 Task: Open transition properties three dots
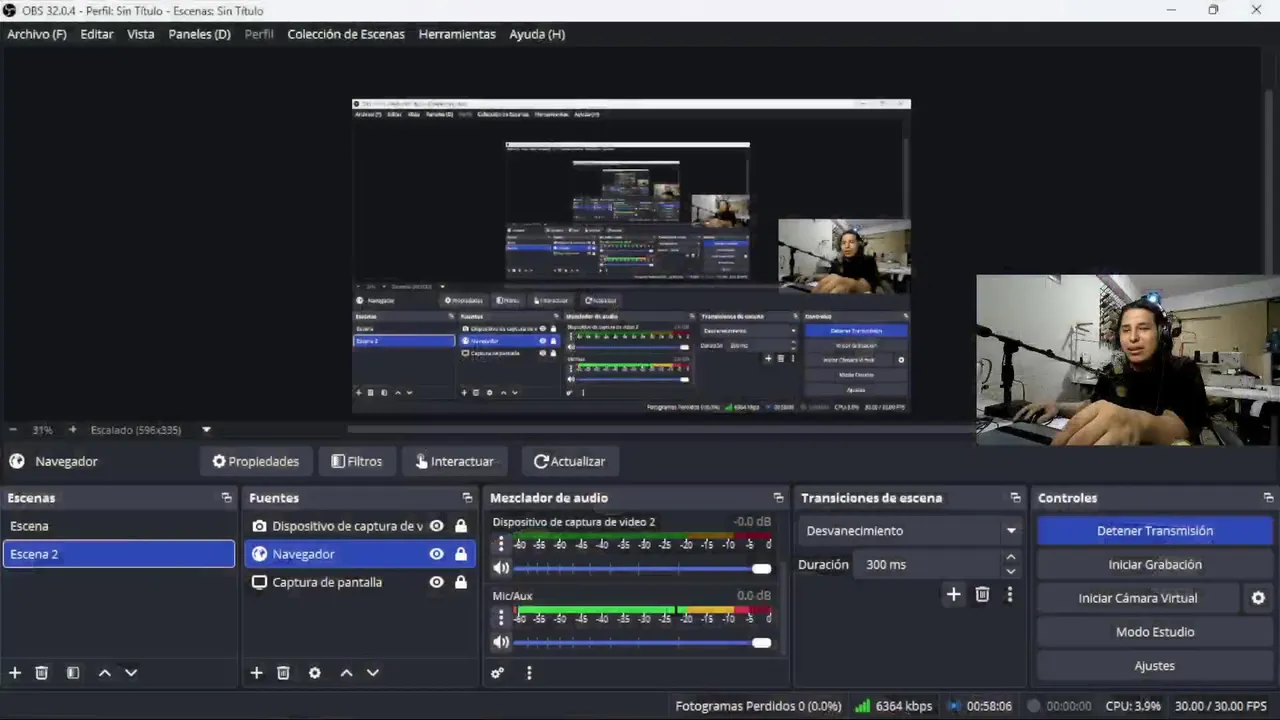[1009, 594]
